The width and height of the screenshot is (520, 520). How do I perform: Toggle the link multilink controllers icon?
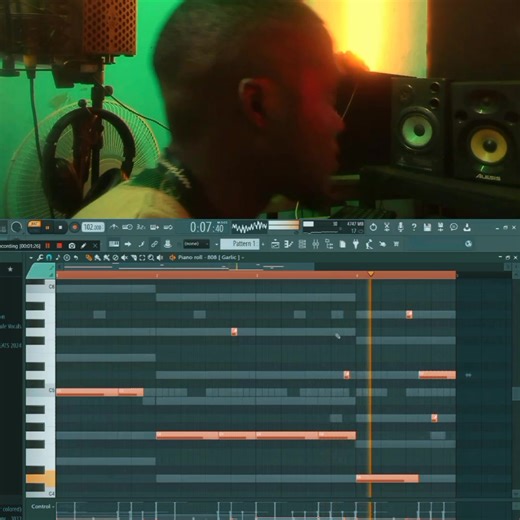tap(154, 244)
